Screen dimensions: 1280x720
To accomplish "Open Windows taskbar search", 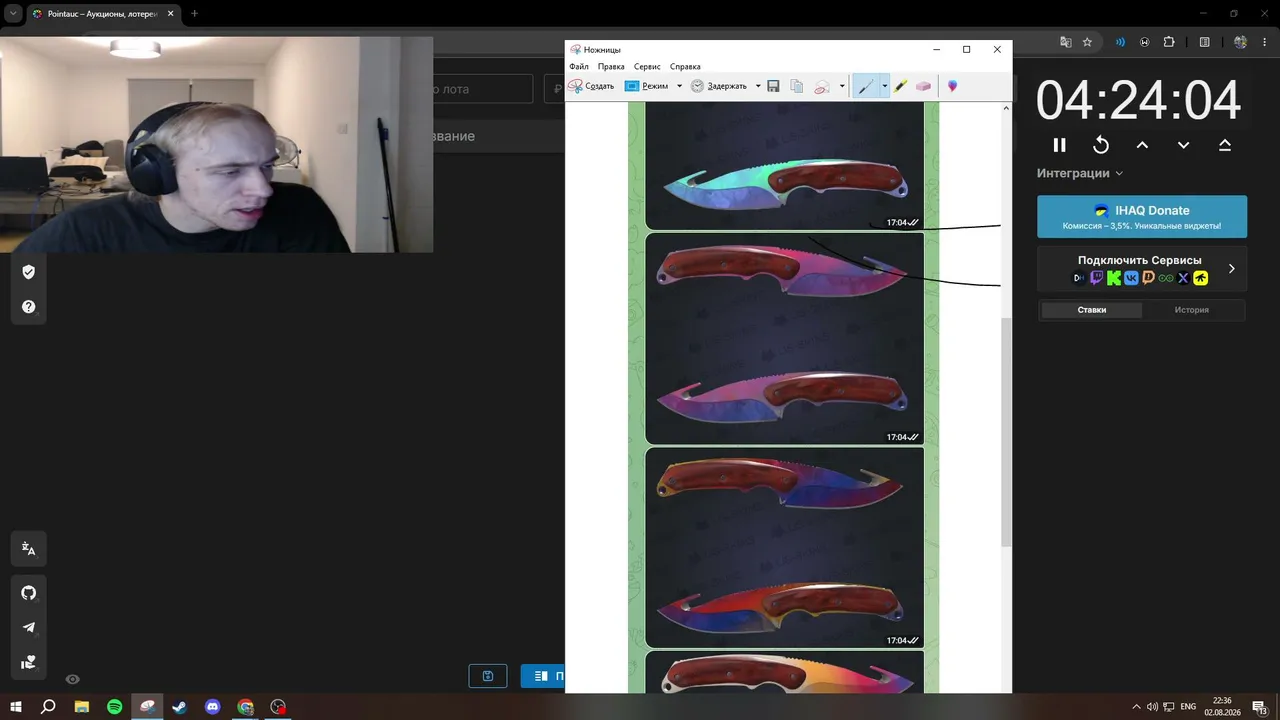I will [48, 707].
